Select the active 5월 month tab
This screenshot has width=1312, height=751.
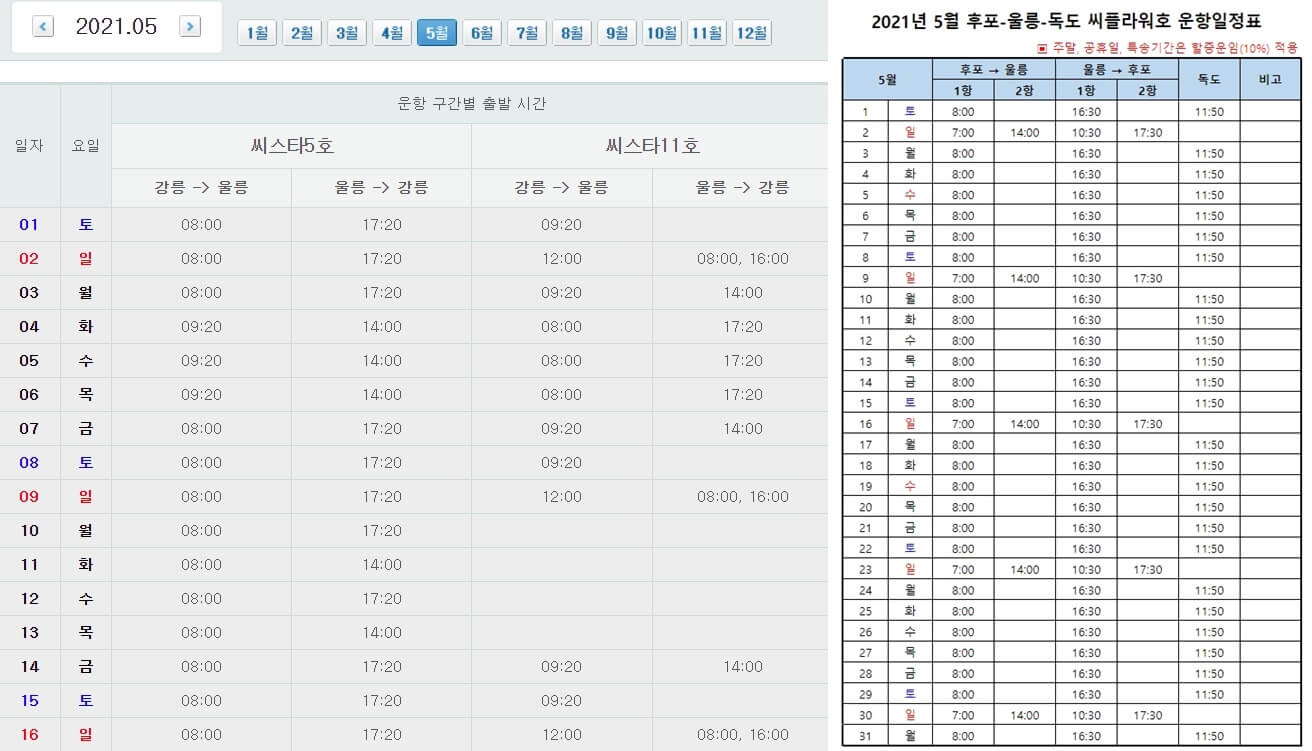437,33
